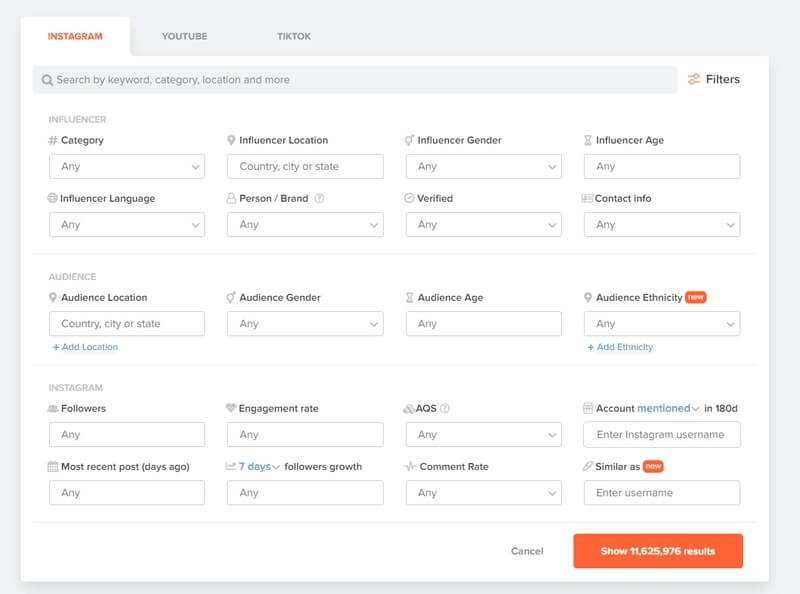Focus the Followers field
Screen dimensions: 800x594
point(127,435)
